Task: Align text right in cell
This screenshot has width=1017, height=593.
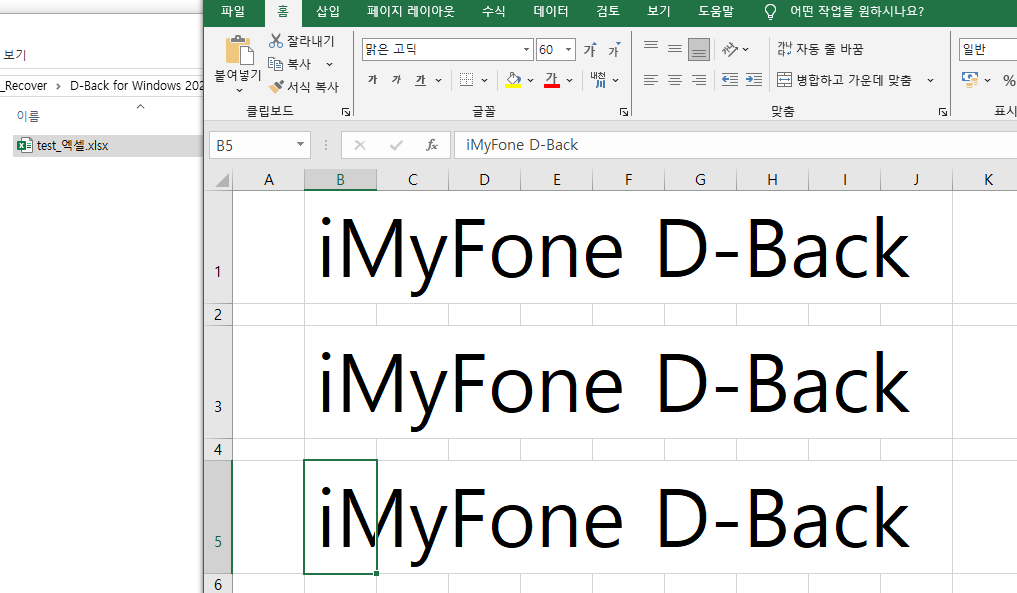Action: tap(699, 80)
